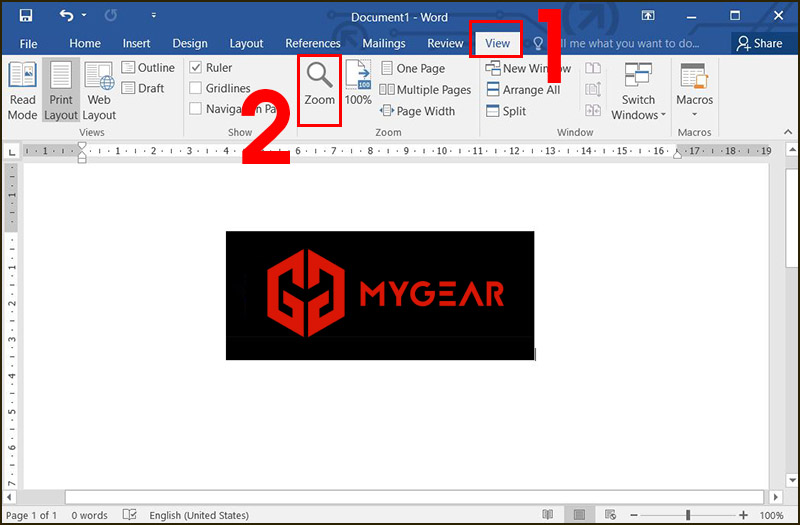The height and width of the screenshot is (525, 800).
Task: Open a New Window
Action: (x=528, y=68)
